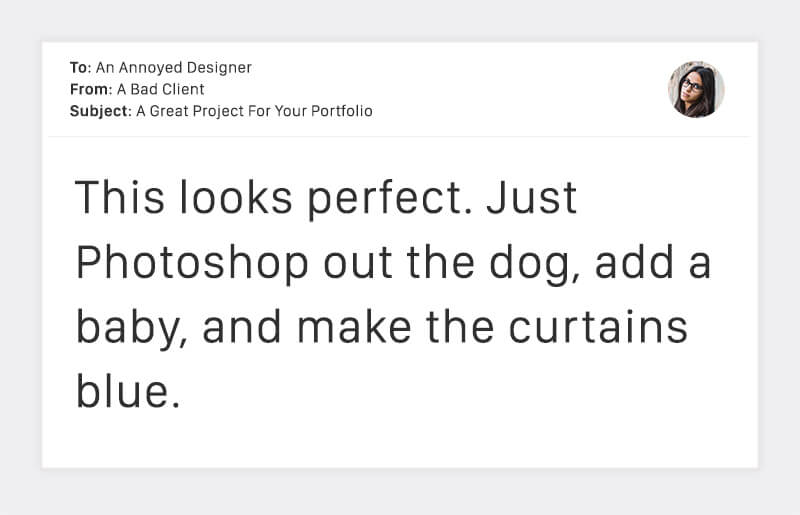Screen dimensions: 800x515
Task: Click the bold "Subject:" label
Action: 100,111
